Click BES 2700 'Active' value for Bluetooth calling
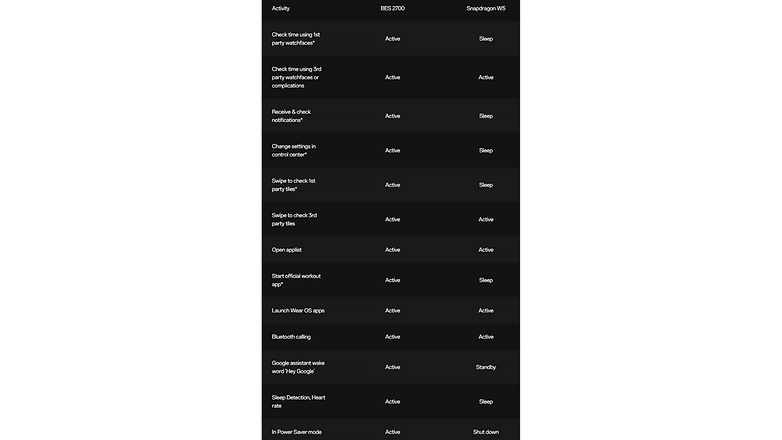 (x=392, y=337)
